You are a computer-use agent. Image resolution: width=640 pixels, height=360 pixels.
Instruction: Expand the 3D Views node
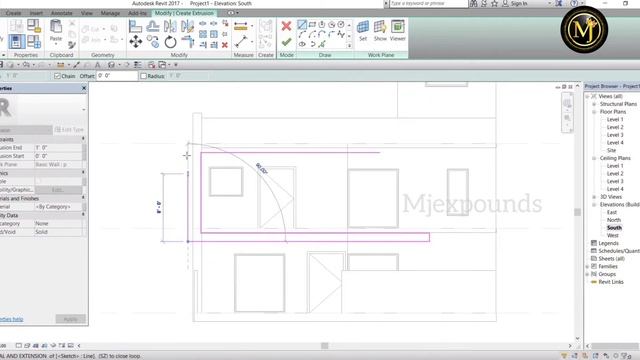click(x=594, y=197)
